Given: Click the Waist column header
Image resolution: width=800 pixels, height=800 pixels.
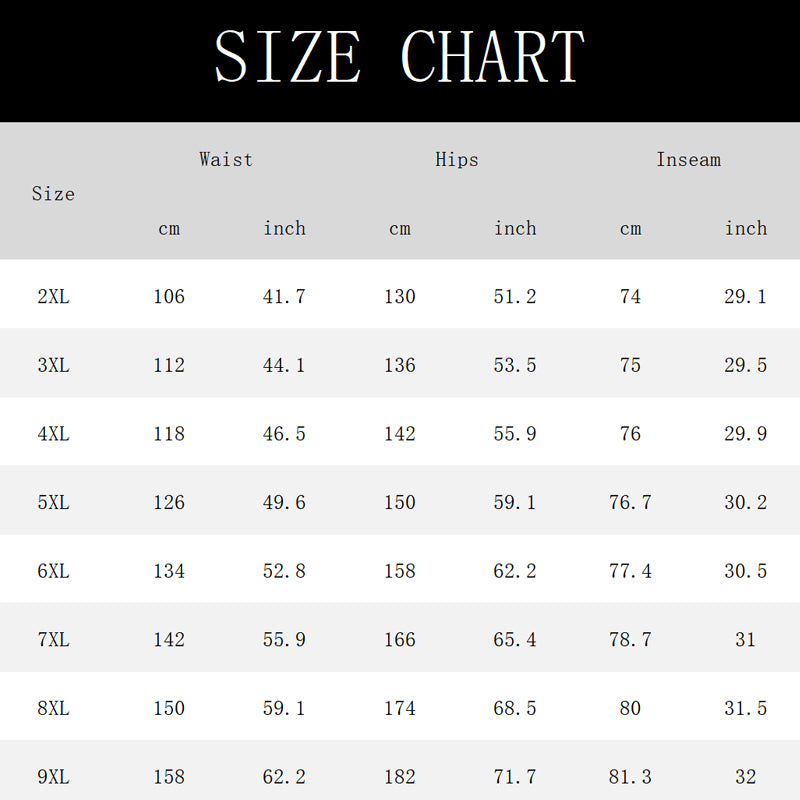Looking at the screenshot, I should tap(226, 159).
